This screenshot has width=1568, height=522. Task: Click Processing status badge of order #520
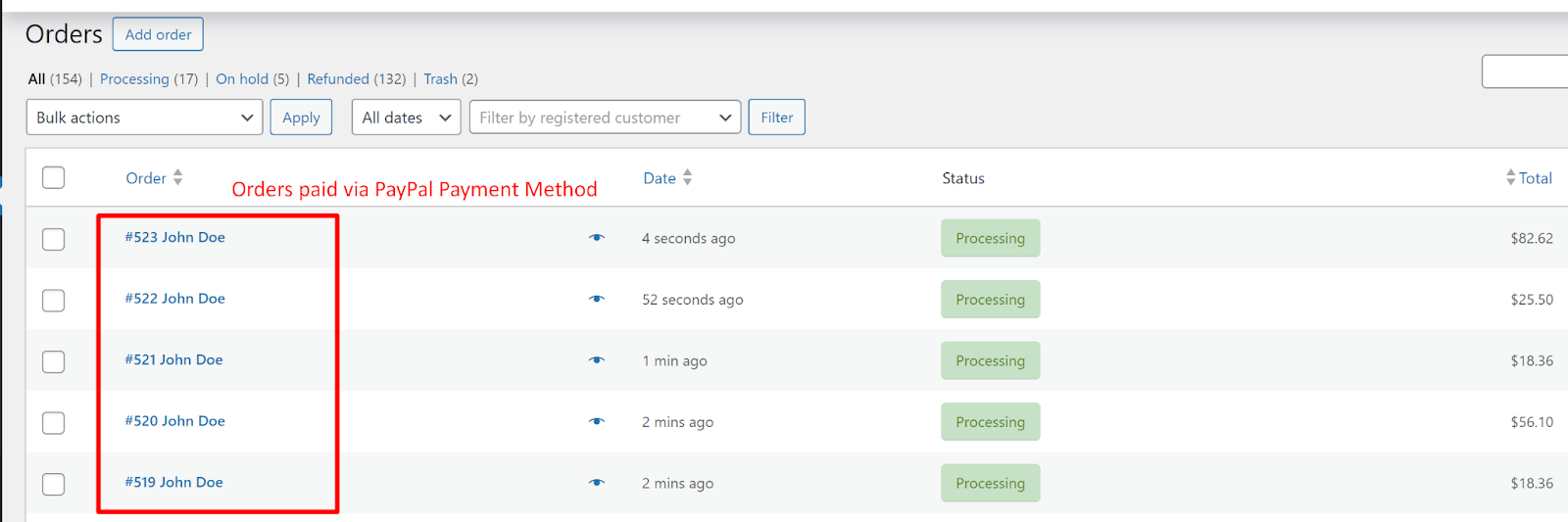click(x=991, y=422)
